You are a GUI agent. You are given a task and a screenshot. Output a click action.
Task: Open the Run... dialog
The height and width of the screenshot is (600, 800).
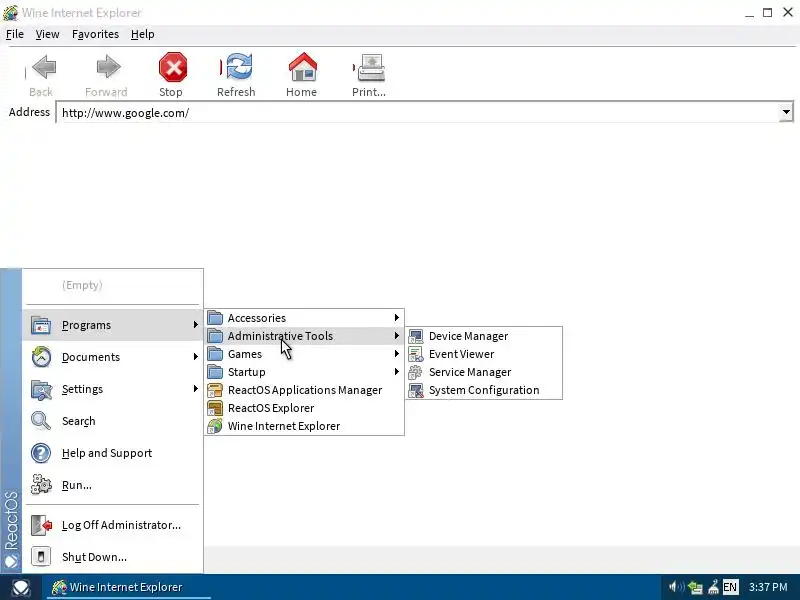[x=112, y=485]
